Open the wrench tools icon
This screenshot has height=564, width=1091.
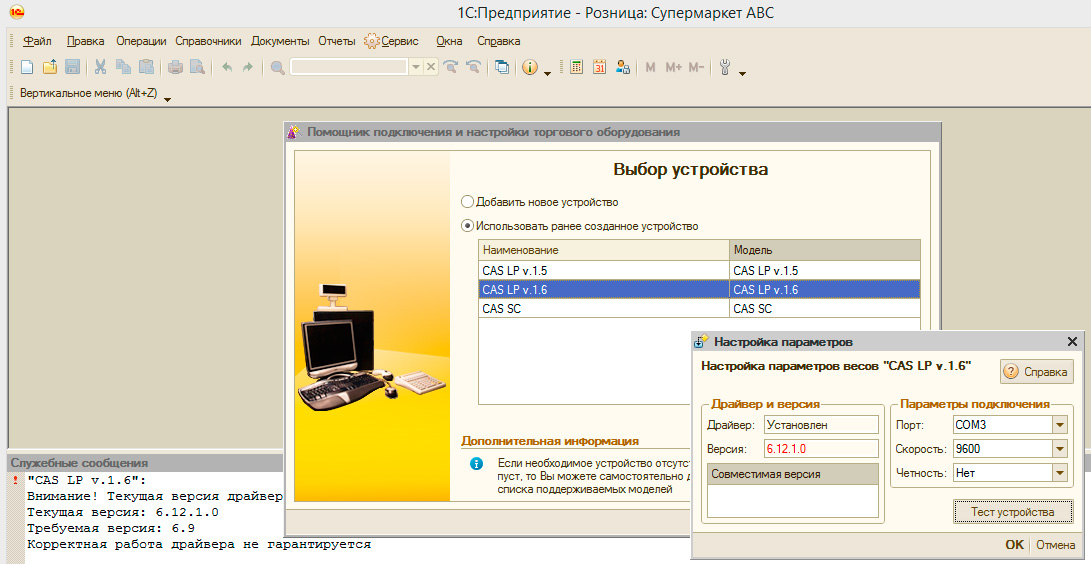click(x=724, y=67)
